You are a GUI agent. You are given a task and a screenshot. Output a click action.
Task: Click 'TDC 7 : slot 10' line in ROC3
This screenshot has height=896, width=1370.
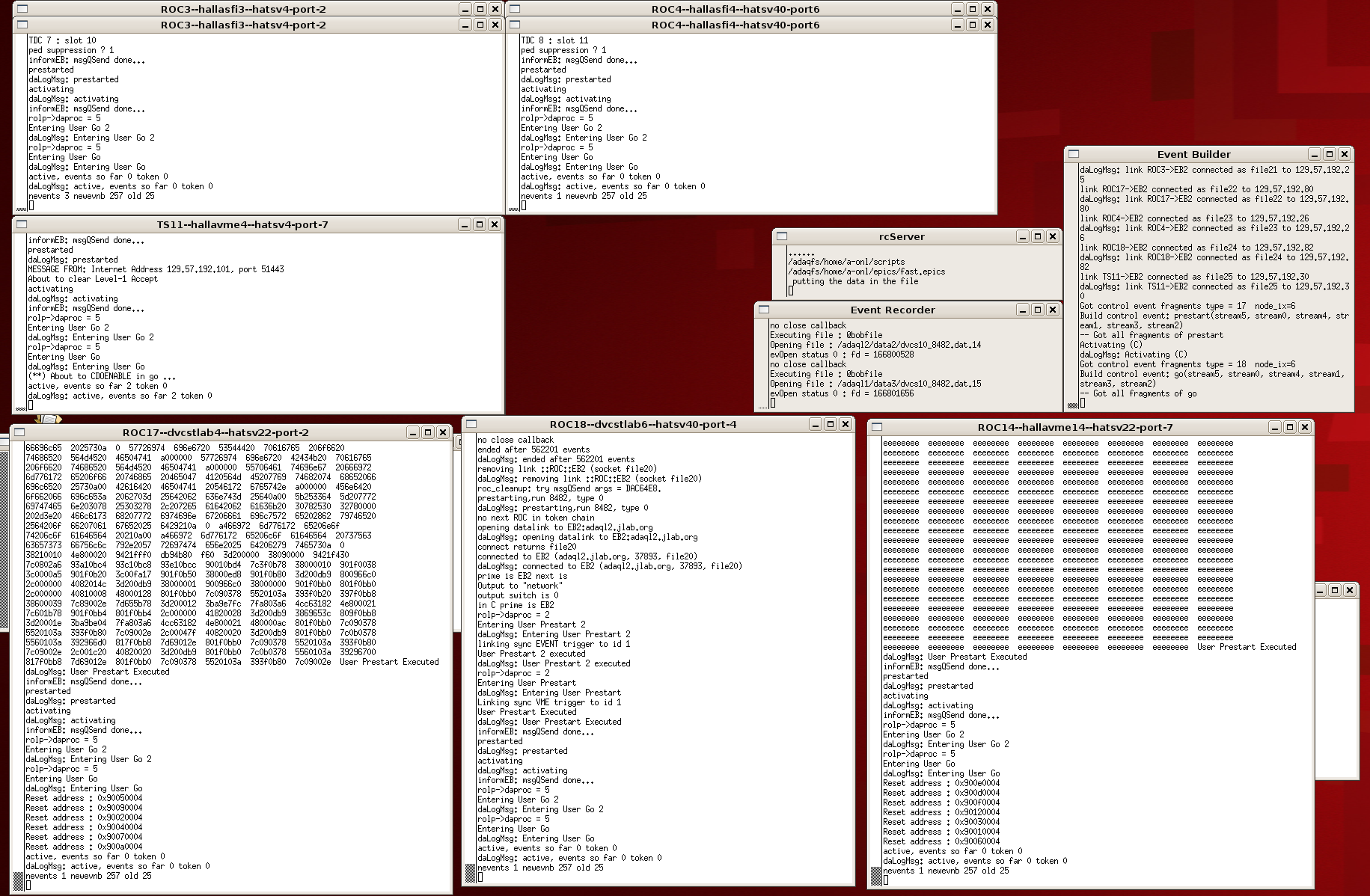coord(62,40)
